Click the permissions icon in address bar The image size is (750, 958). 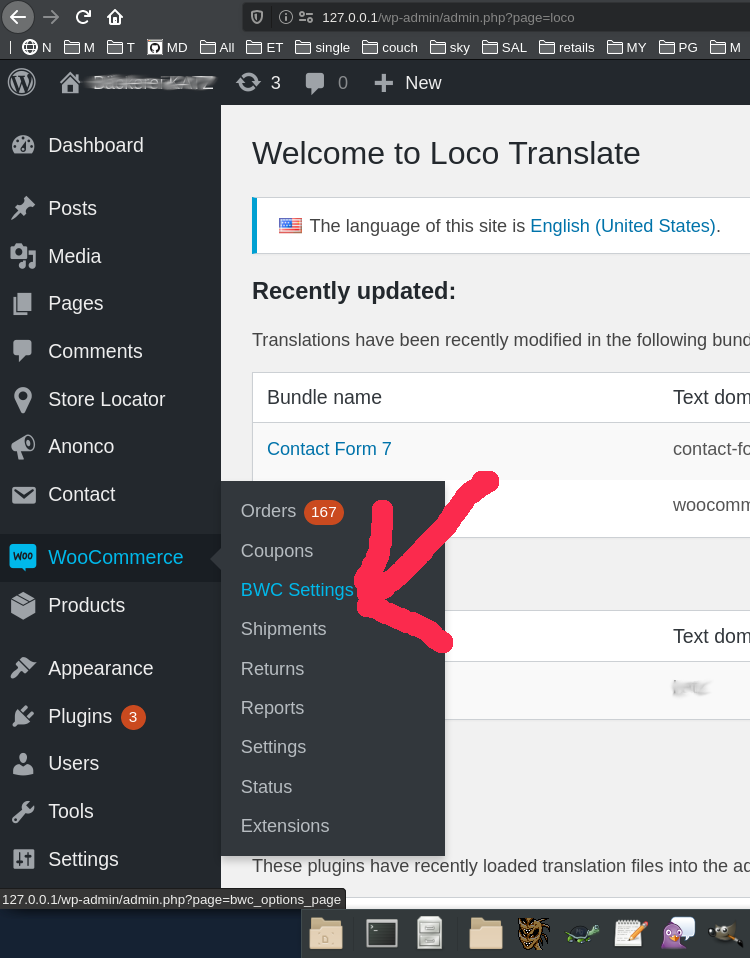306,17
